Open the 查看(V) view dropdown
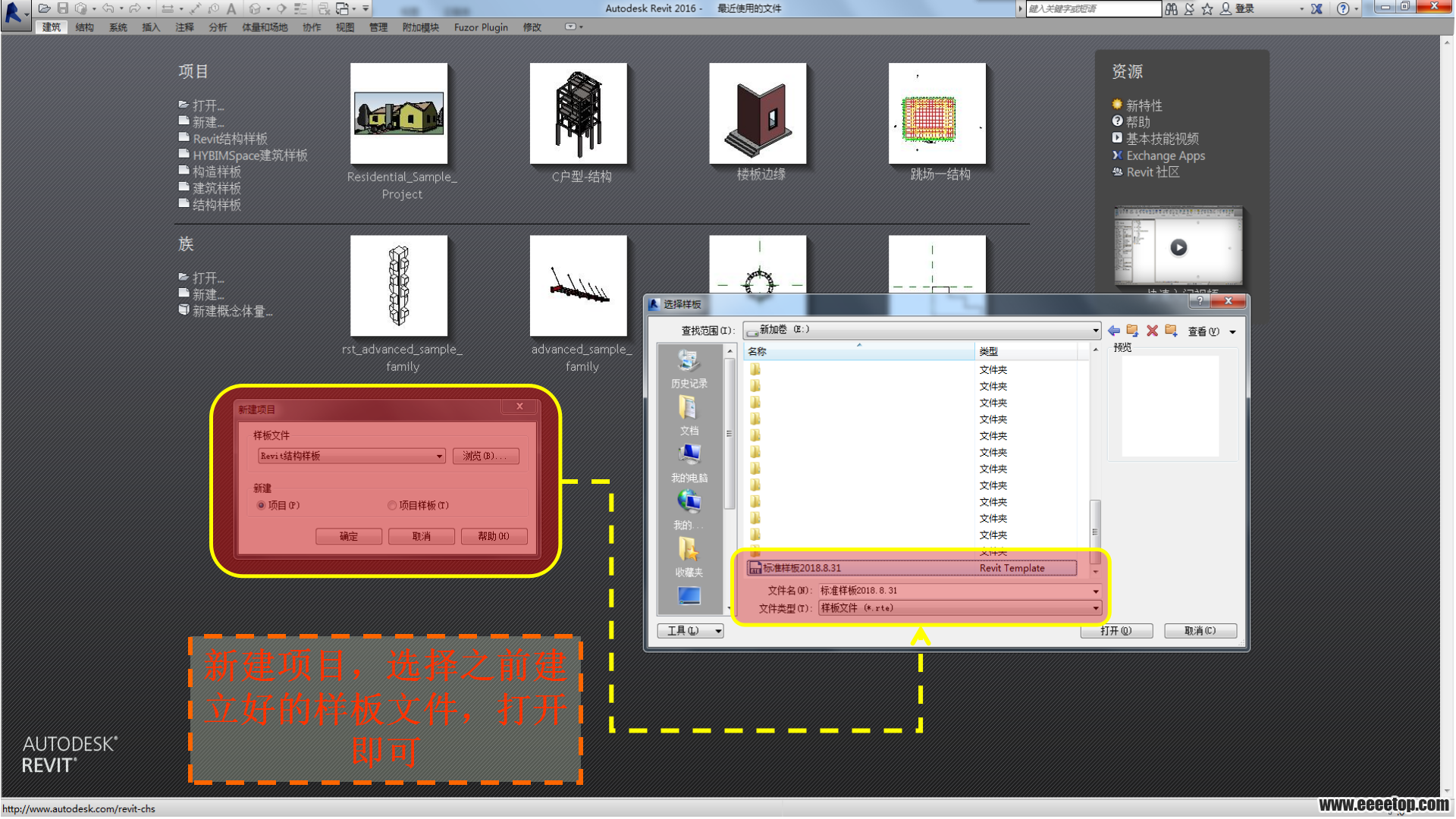1456x819 pixels. pyautogui.click(x=1211, y=331)
